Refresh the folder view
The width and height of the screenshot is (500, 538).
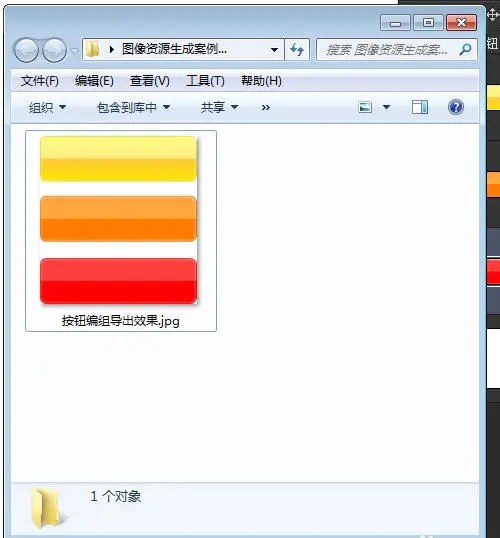click(297, 50)
